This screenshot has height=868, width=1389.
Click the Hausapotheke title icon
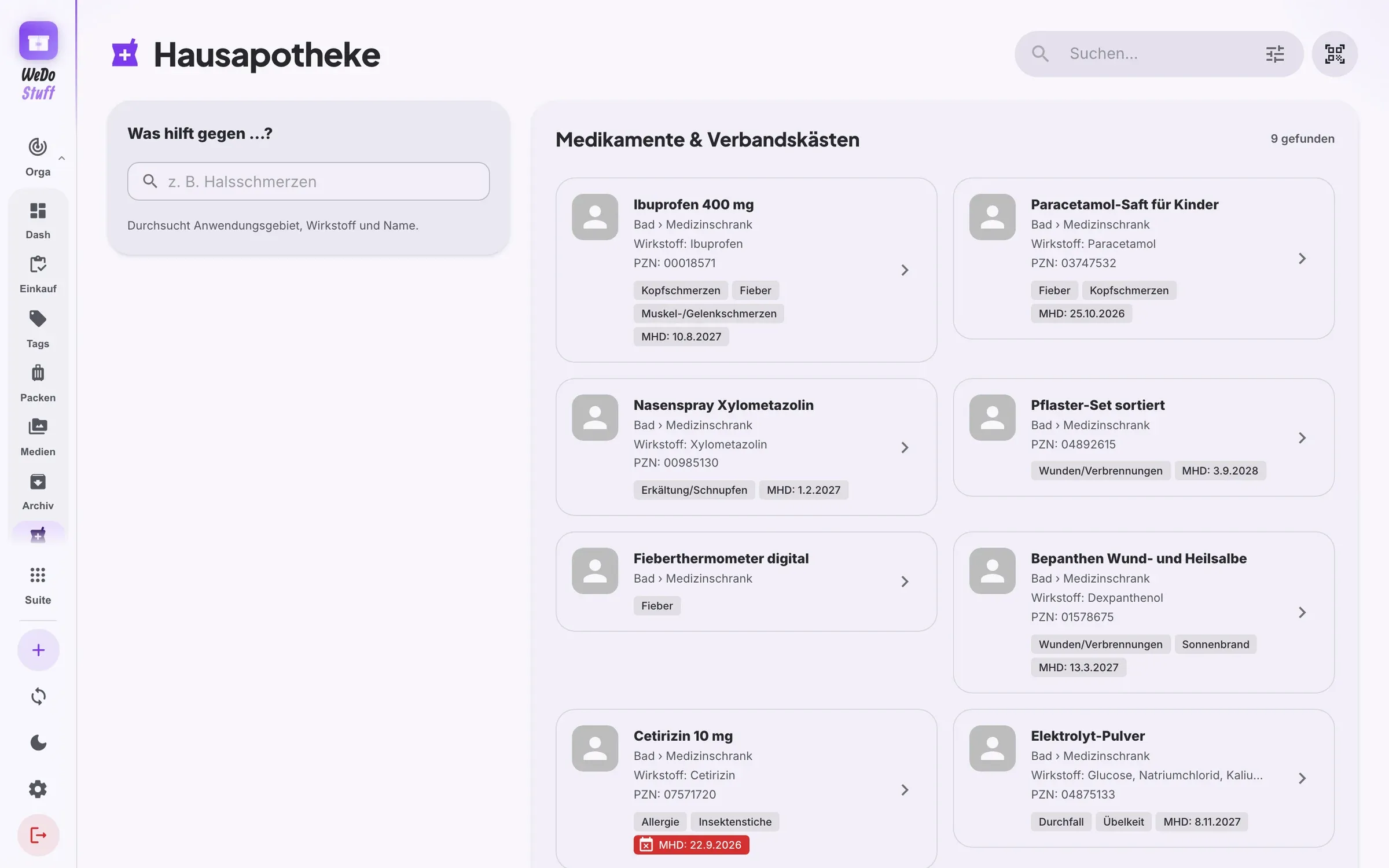click(x=125, y=53)
